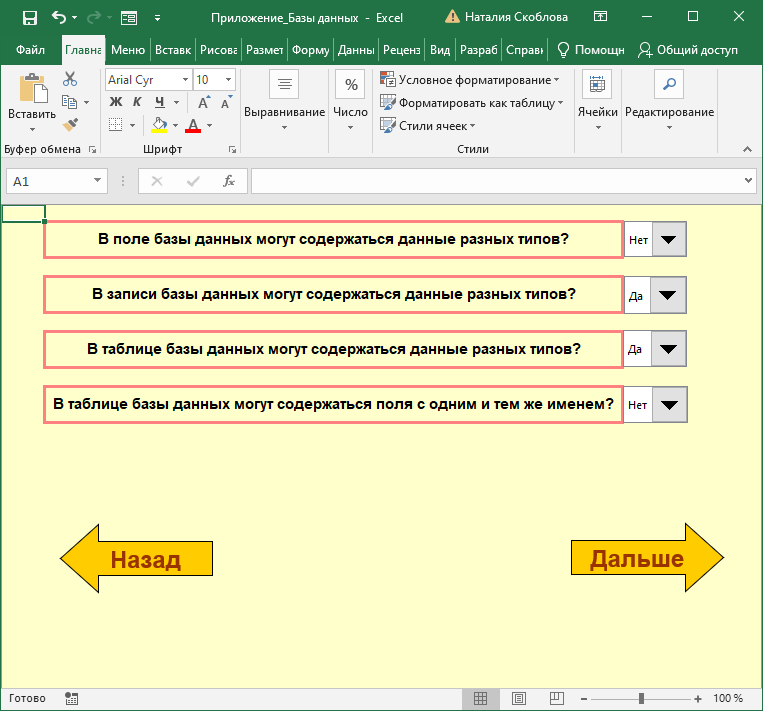Image resolution: width=763 pixels, height=711 pixels.
Task: Click the Cut scissors icon
Action: 70,80
